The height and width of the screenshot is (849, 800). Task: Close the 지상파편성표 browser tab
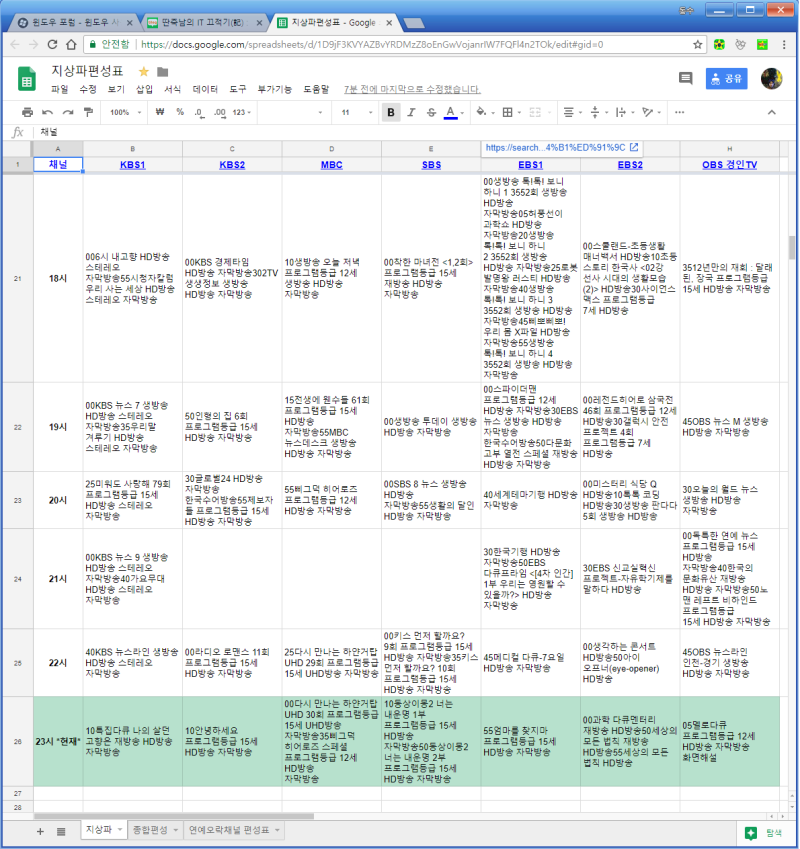pyautogui.click(x=389, y=23)
